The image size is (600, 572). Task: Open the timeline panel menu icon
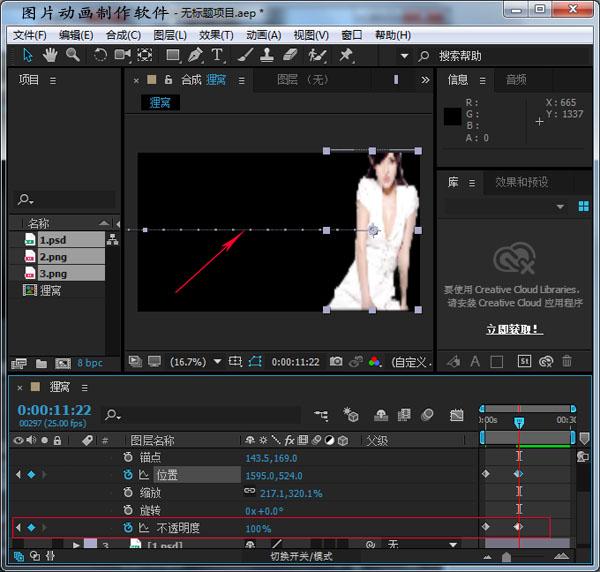(x=85, y=388)
